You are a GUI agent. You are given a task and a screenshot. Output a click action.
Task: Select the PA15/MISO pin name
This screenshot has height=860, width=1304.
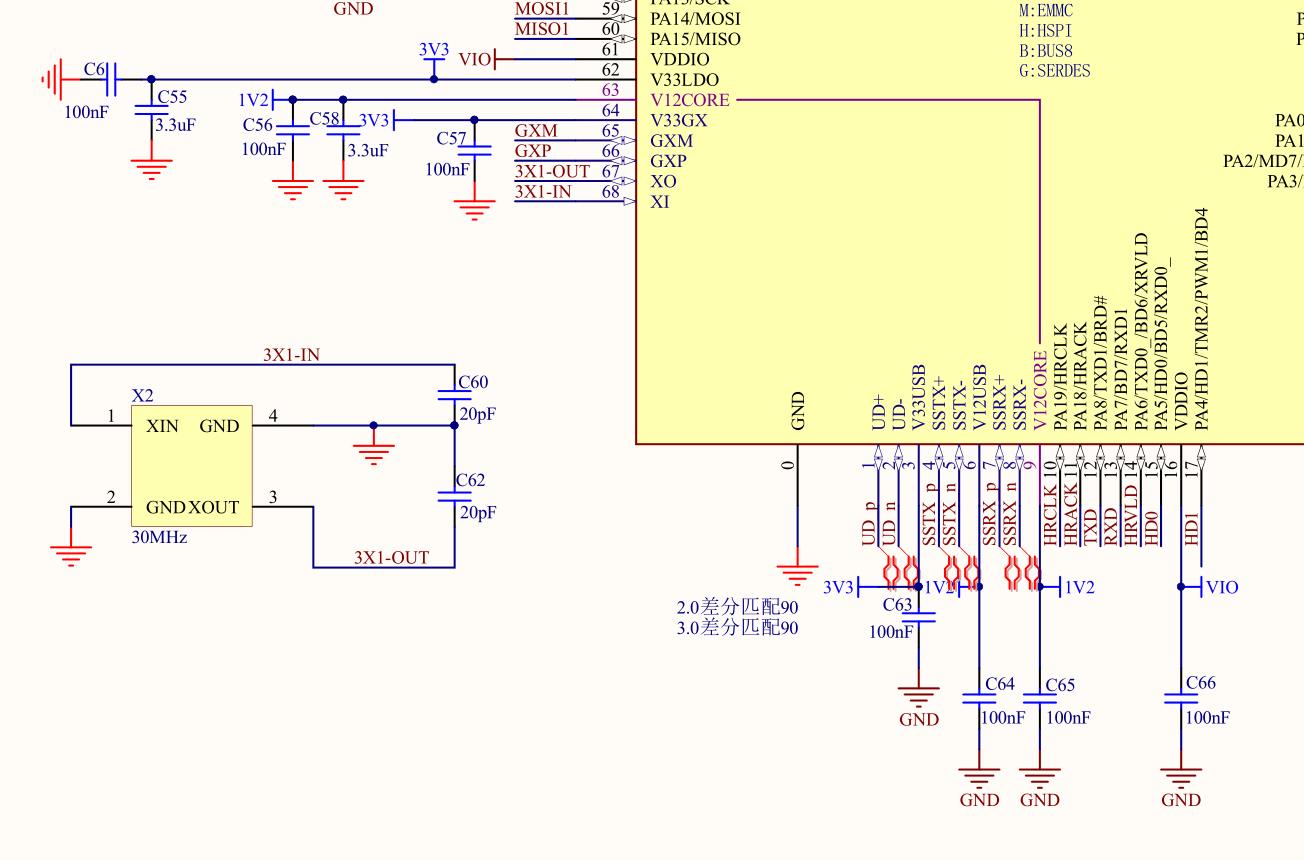tap(696, 39)
